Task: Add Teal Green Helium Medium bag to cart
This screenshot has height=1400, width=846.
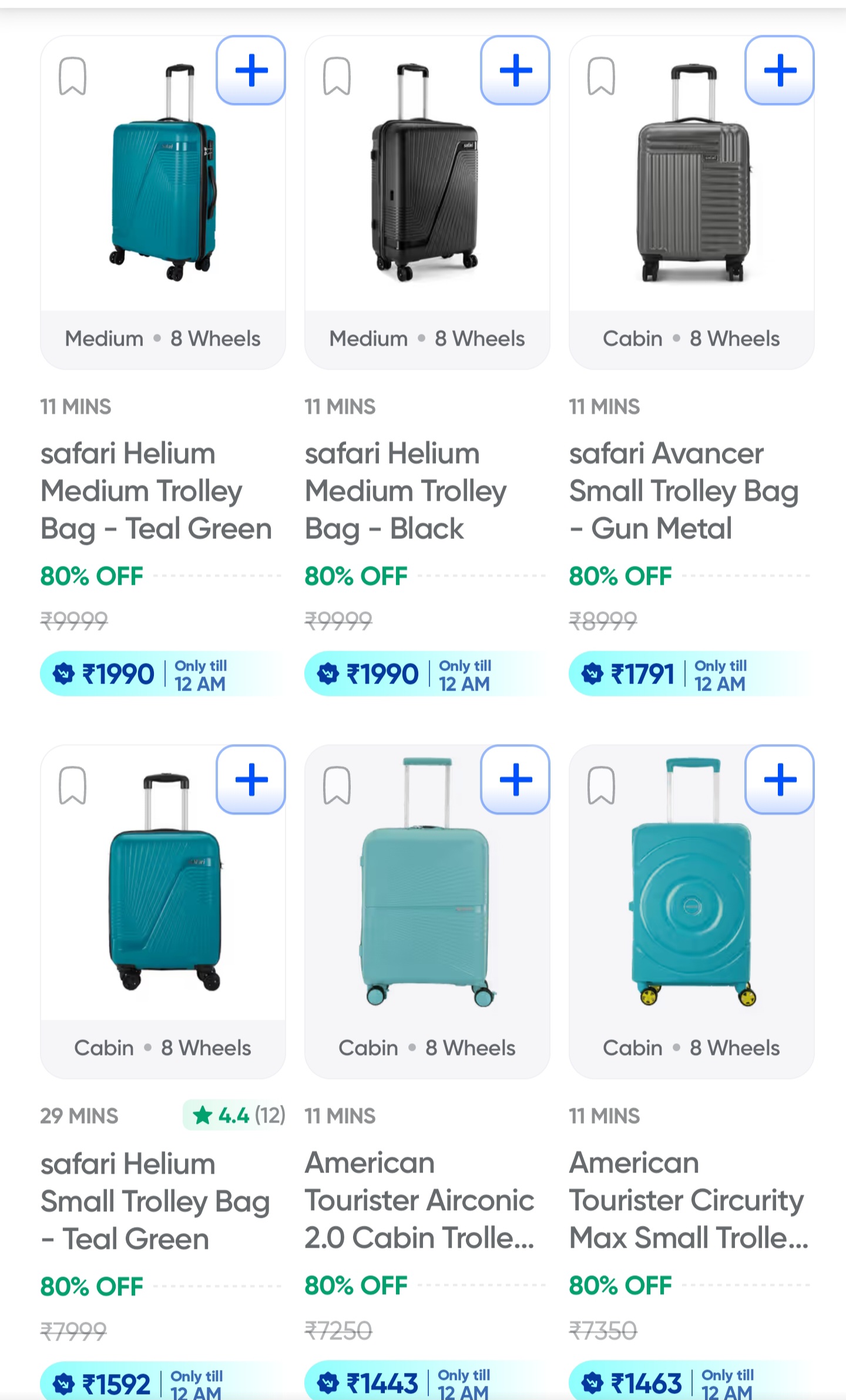Action: pyautogui.click(x=251, y=71)
